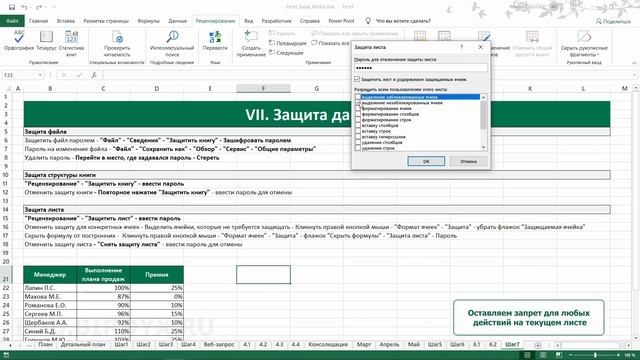
Task: Click Показать все примечания
Action: [x=330, y=43]
